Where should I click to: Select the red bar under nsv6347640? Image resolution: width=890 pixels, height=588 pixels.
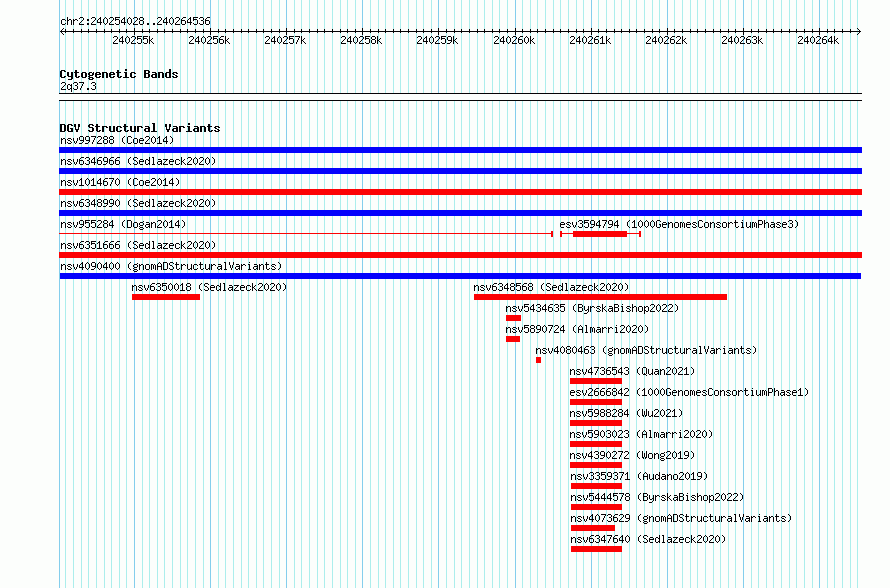(x=597, y=549)
